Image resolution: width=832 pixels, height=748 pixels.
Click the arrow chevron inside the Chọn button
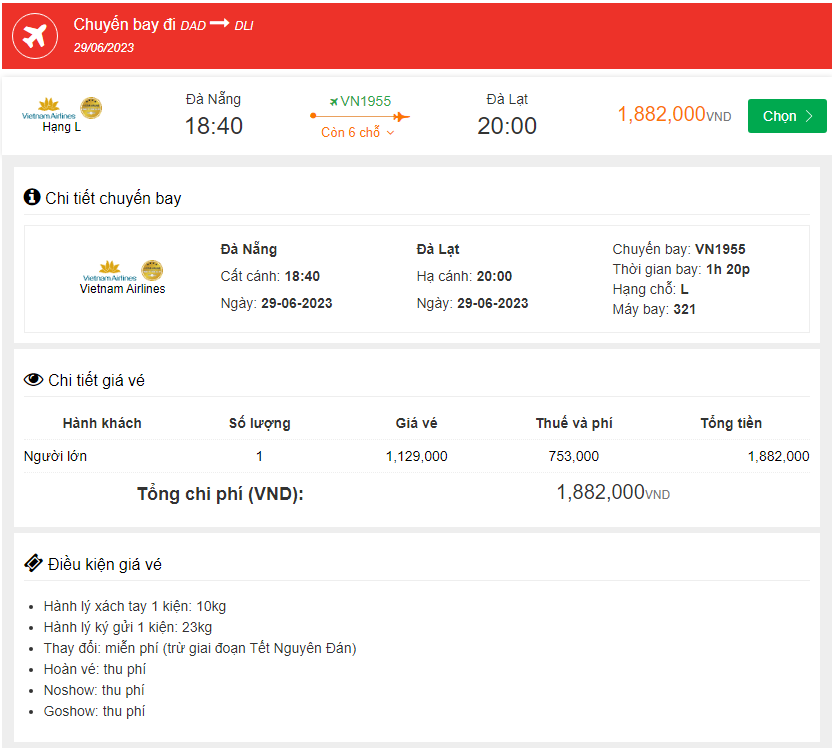(x=808, y=115)
